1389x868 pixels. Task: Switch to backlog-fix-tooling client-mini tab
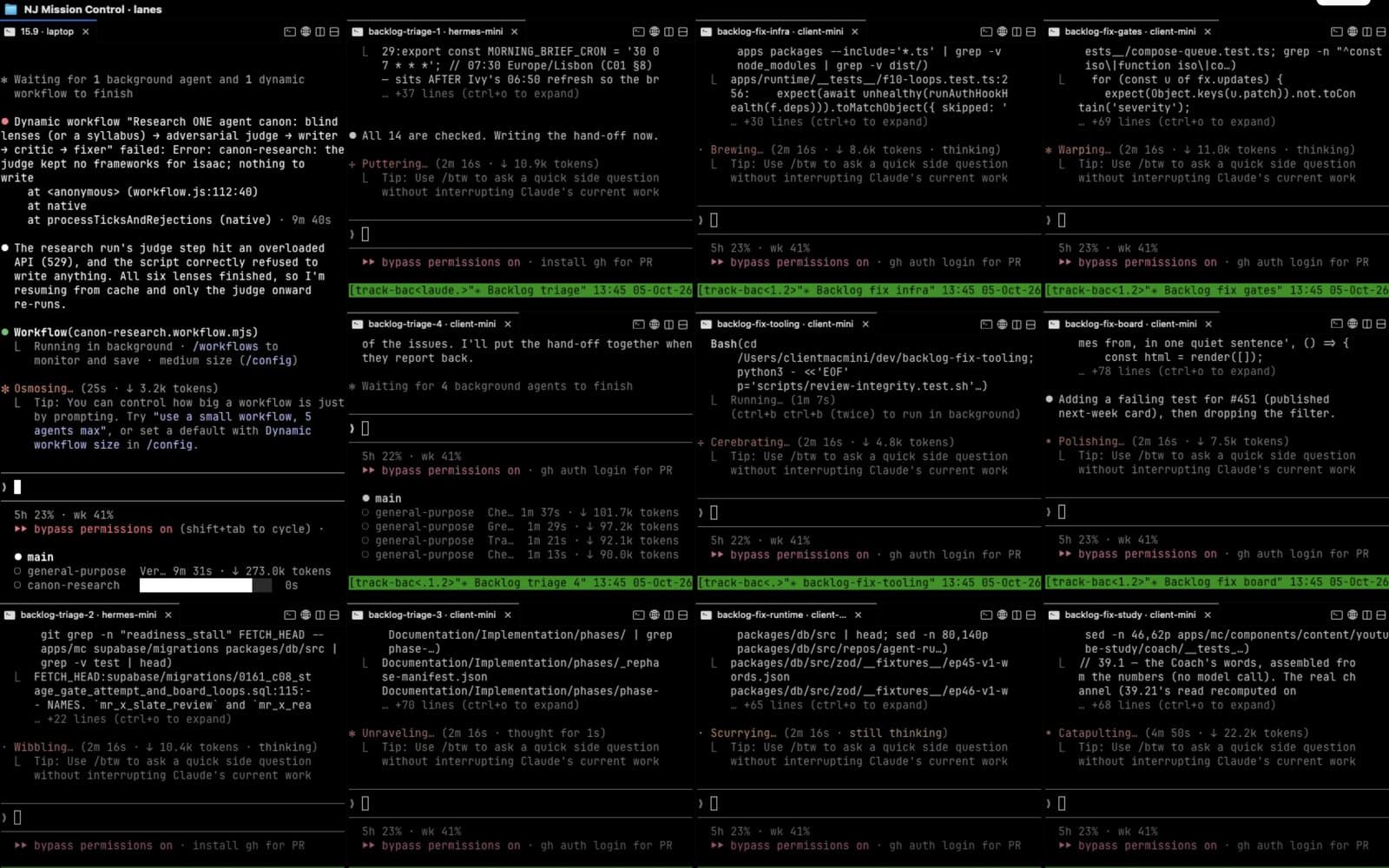tap(785, 324)
